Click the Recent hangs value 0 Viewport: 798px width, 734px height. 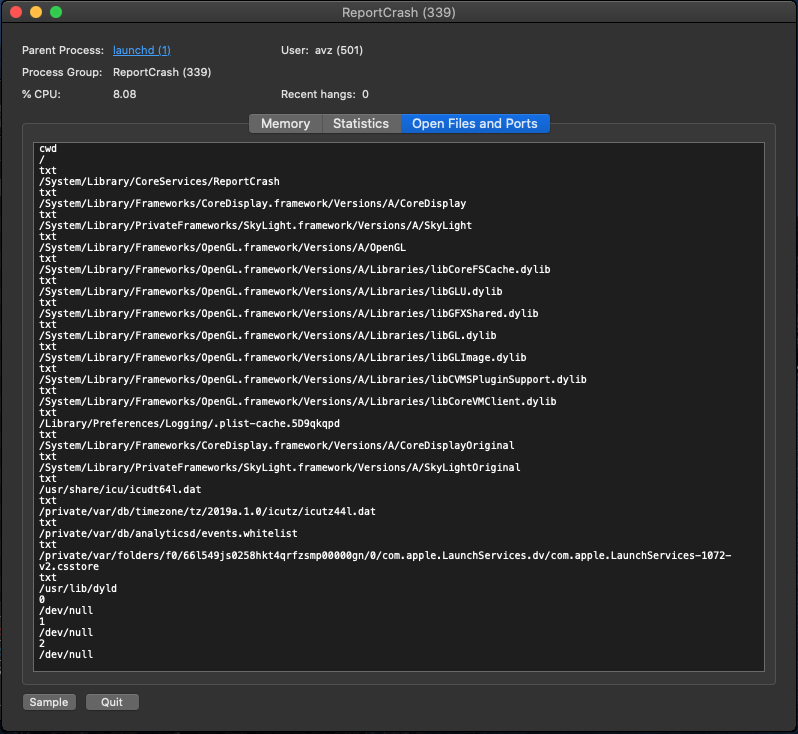(365, 94)
